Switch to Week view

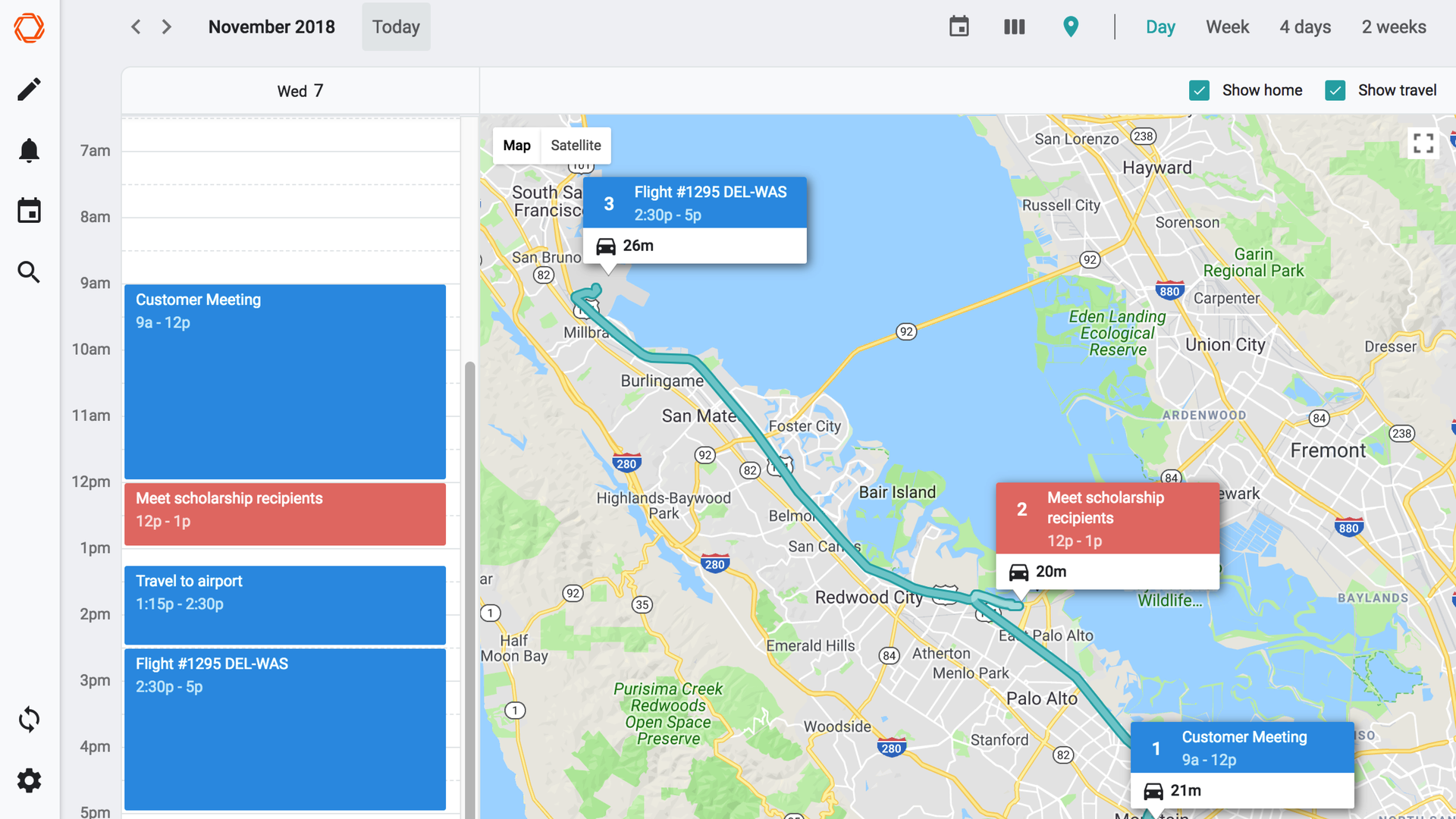click(1227, 27)
